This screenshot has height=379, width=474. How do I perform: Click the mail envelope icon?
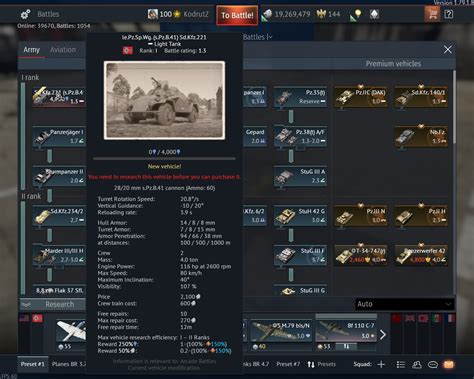pos(449,364)
